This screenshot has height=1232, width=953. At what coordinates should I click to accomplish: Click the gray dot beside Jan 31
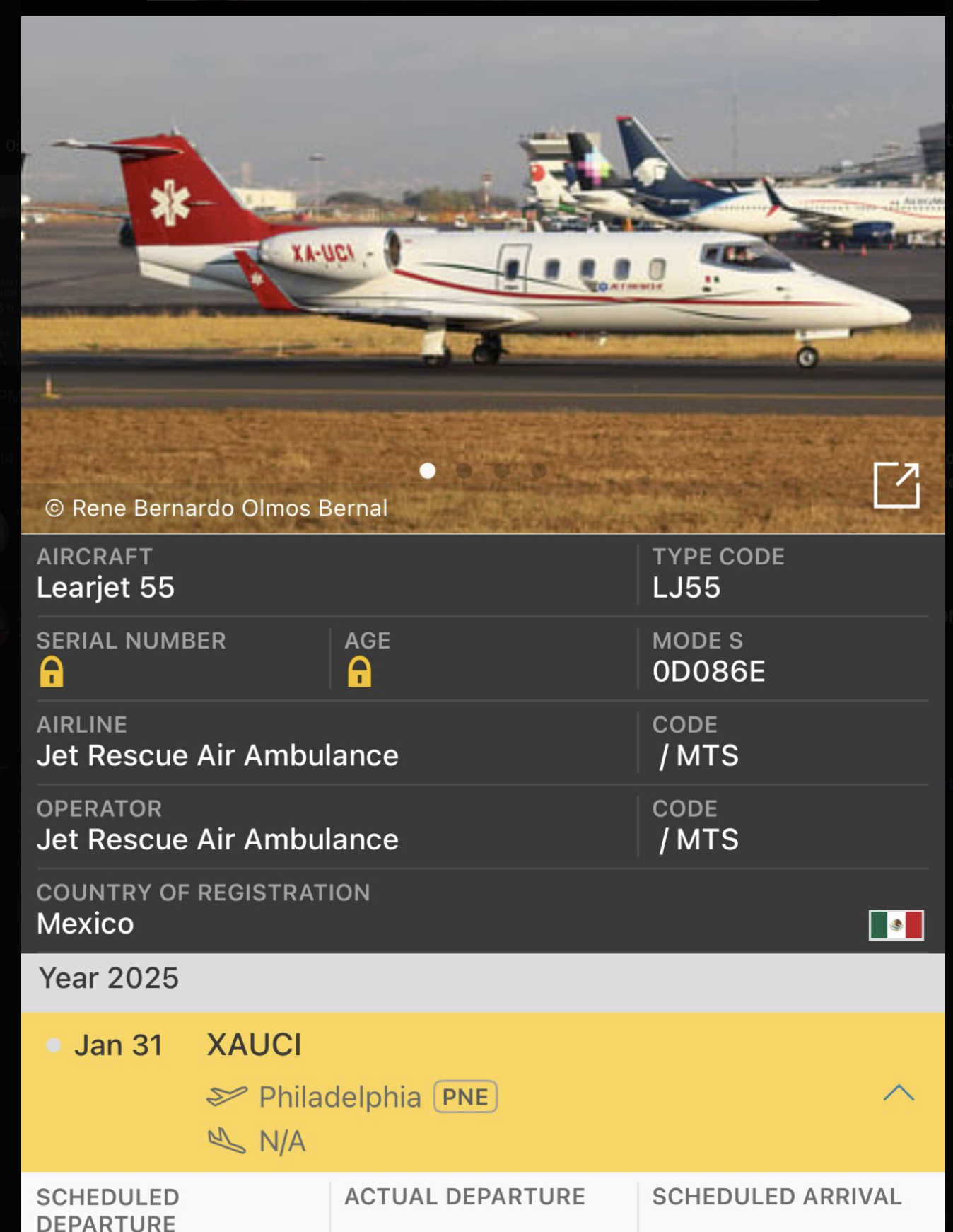53,1045
